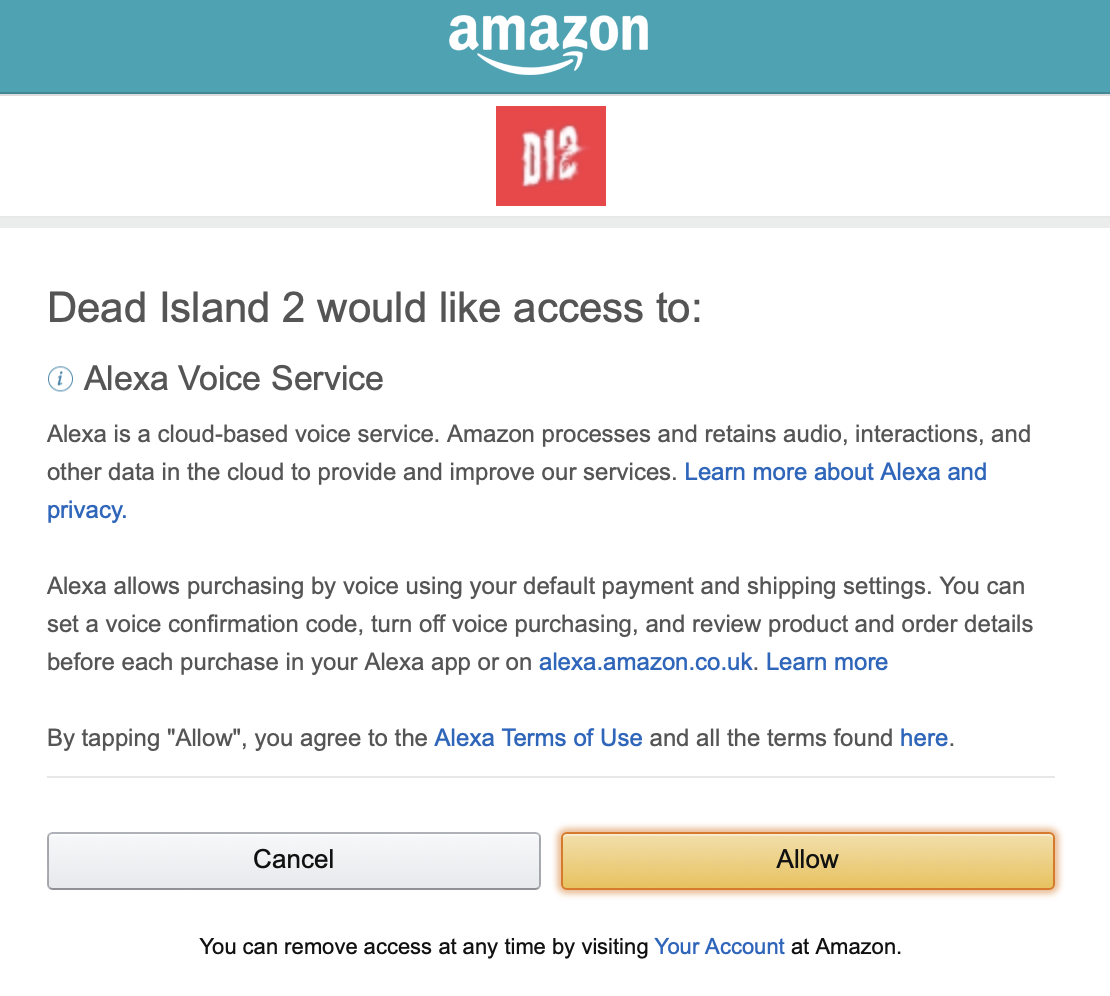Click the voice purchasing settings paragraph
Screen dimensions: 1110x996
(x=540, y=624)
